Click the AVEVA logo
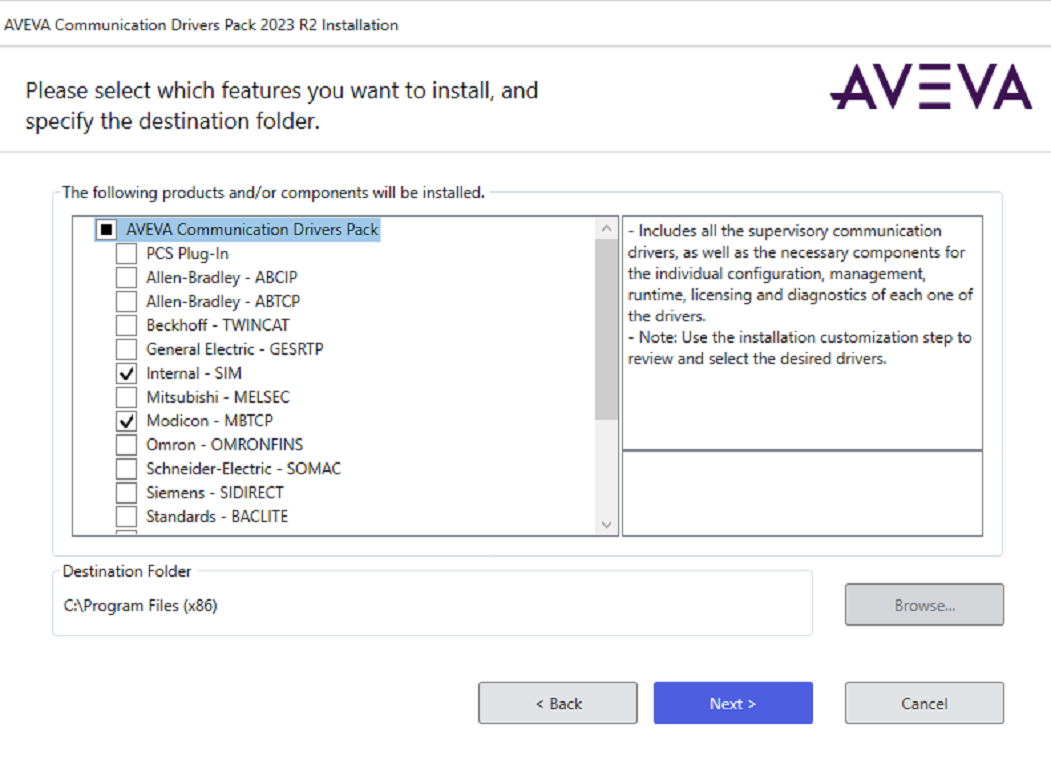The width and height of the screenshot is (1051, 767). click(931, 87)
